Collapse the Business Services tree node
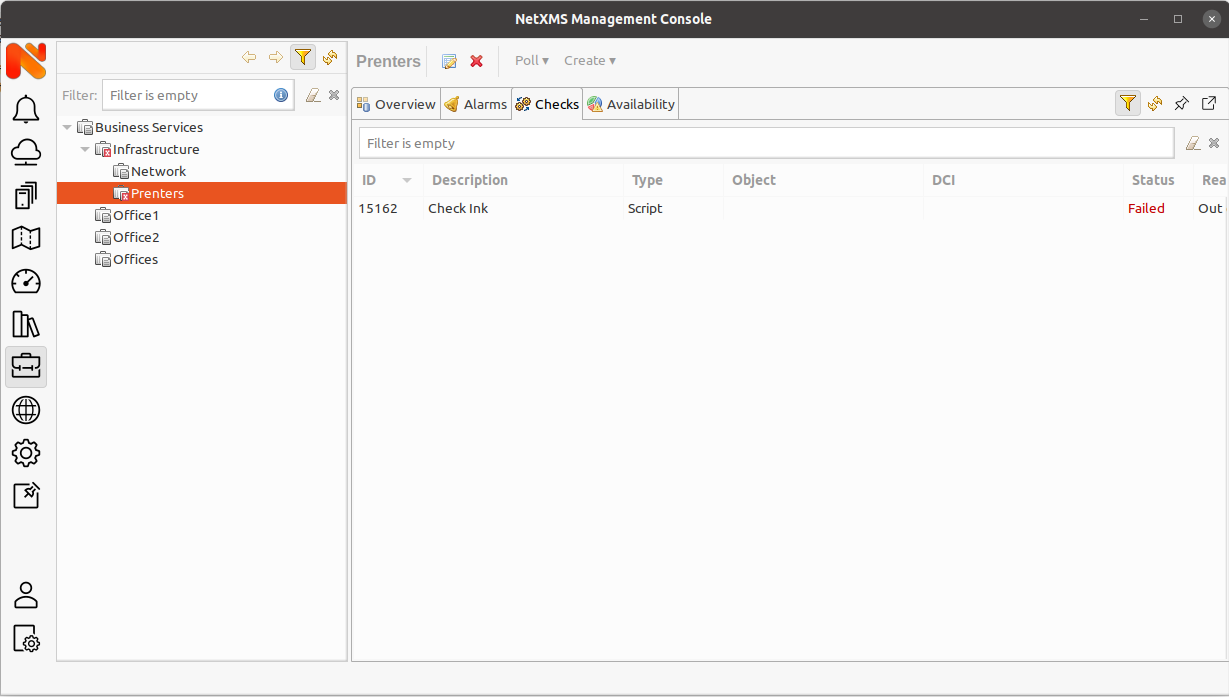 (x=67, y=127)
